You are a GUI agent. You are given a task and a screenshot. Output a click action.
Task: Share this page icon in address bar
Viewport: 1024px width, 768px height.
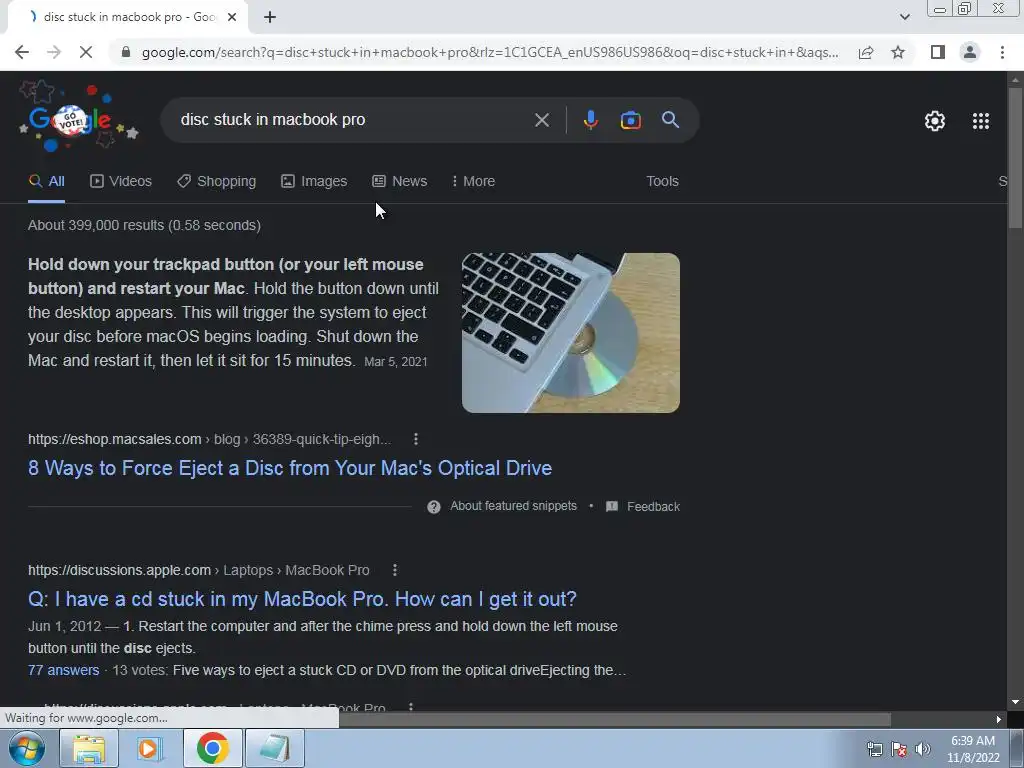point(866,52)
